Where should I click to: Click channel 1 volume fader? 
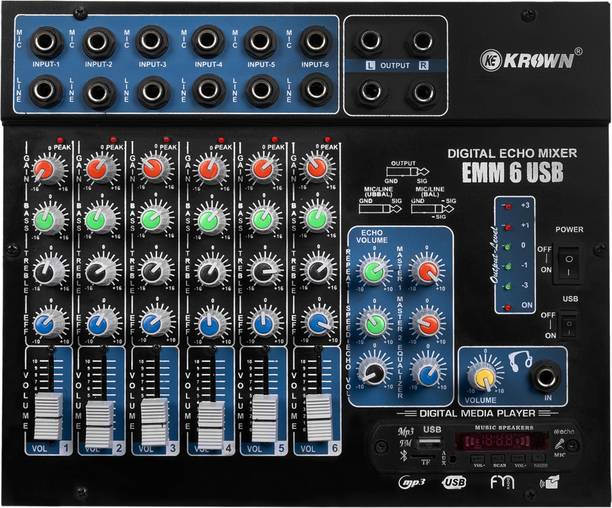coord(48,416)
